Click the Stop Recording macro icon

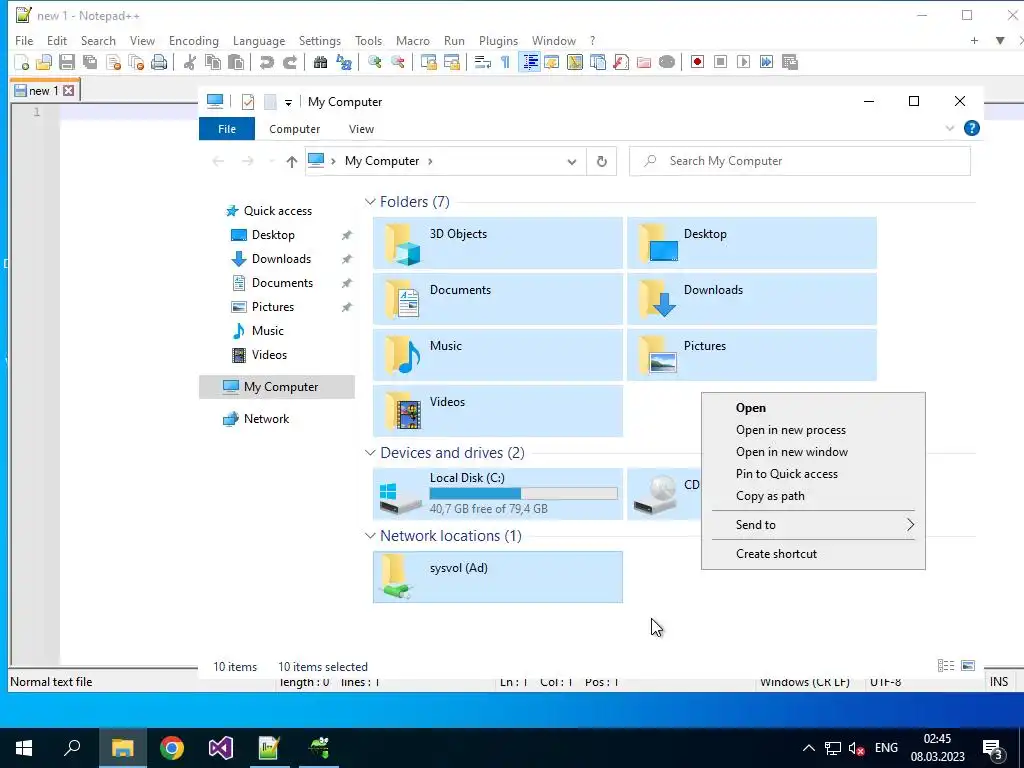coord(720,62)
